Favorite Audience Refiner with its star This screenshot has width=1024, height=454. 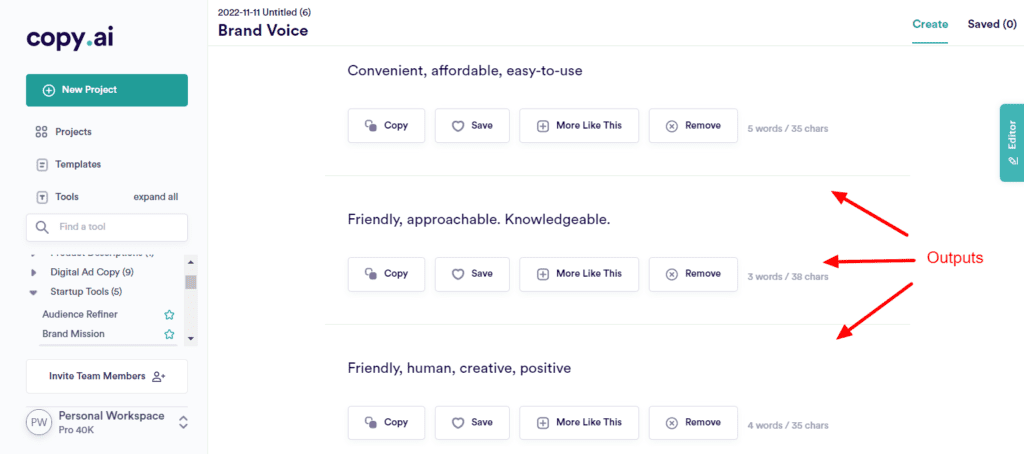pos(169,314)
